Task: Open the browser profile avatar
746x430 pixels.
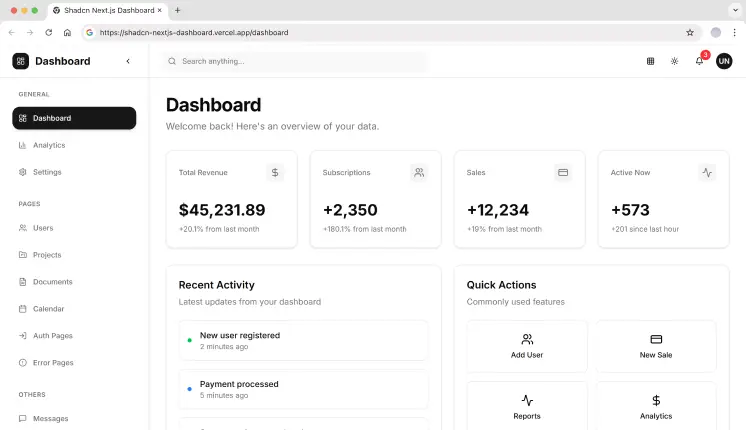Action: (x=716, y=32)
